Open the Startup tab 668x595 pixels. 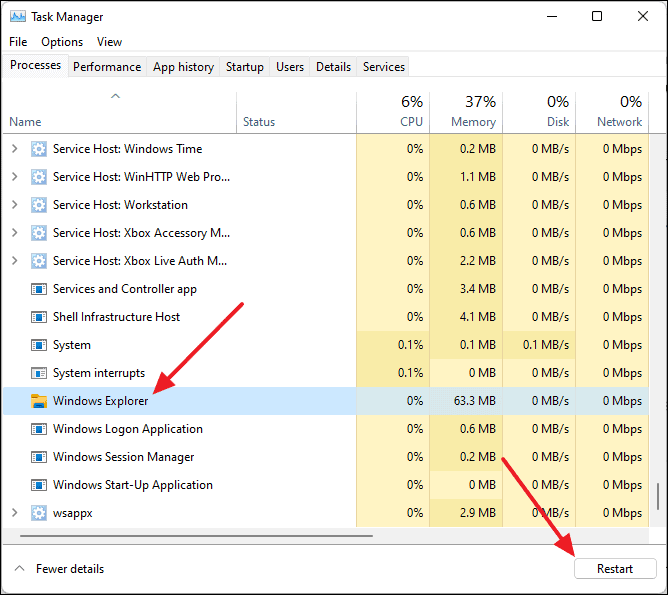tap(245, 67)
